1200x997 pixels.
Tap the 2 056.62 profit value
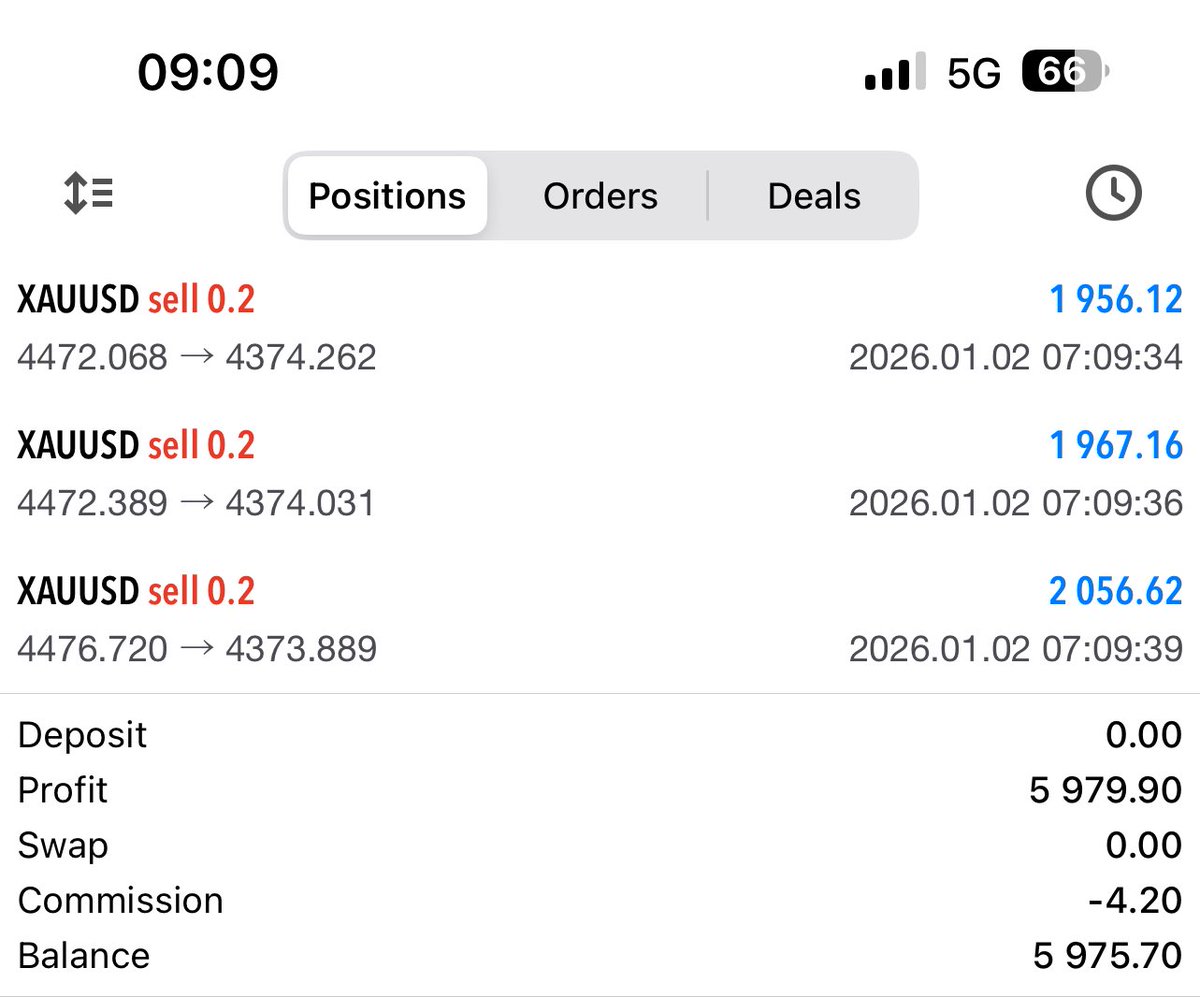[1115, 591]
